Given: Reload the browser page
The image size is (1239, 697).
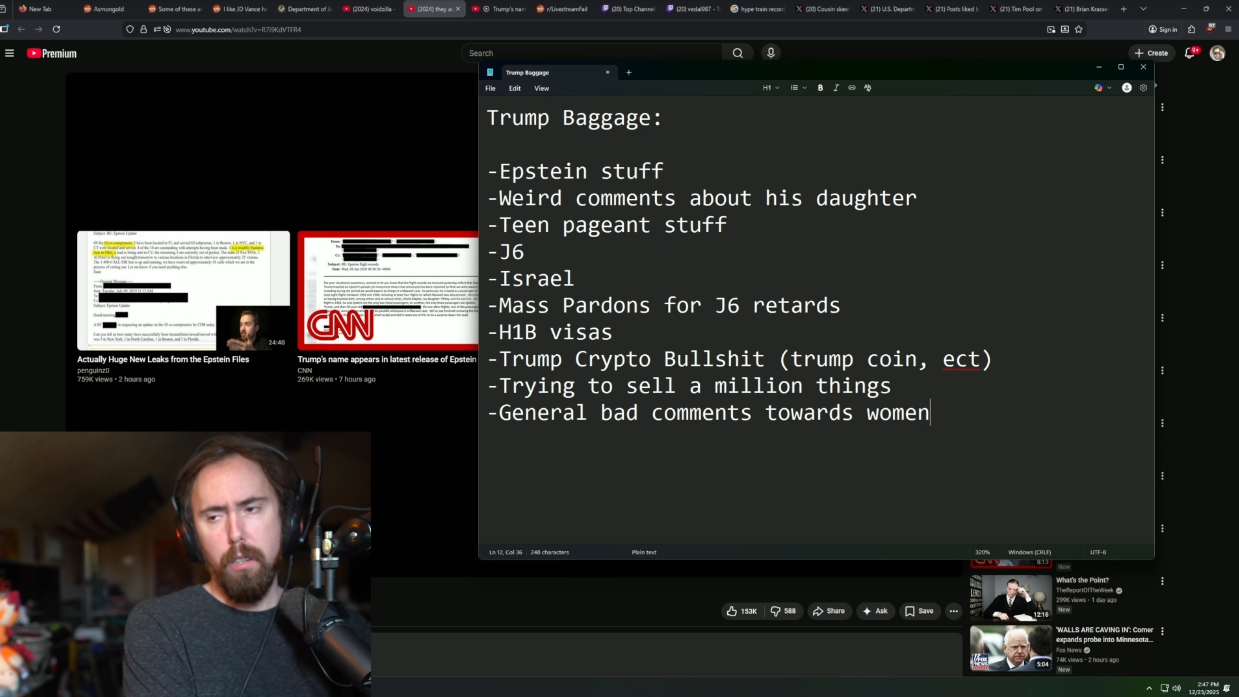Looking at the screenshot, I should coord(56,29).
